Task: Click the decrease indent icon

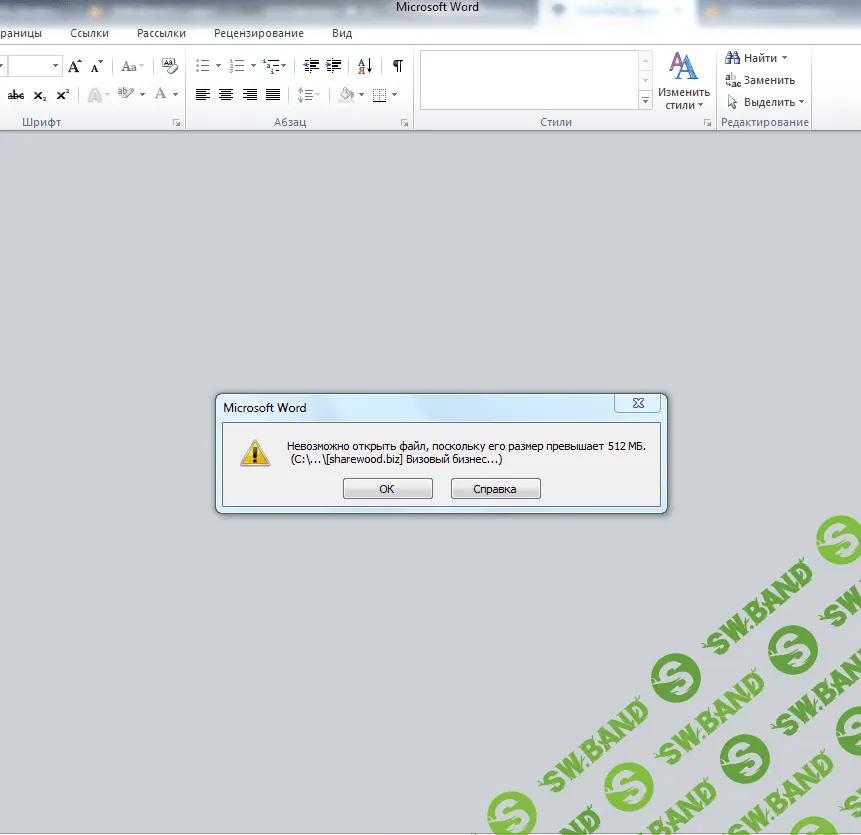Action: pyautogui.click(x=310, y=66)
